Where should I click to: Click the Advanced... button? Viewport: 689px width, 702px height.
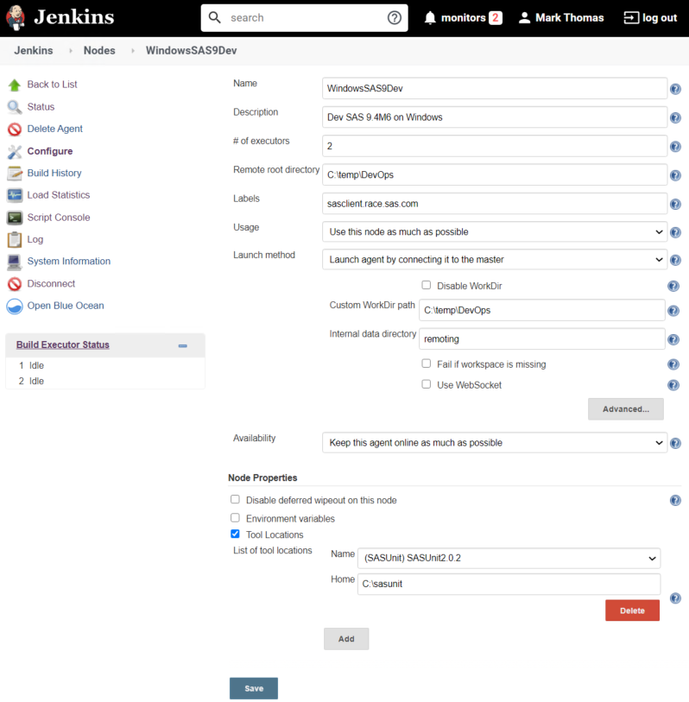coord(626,409)
